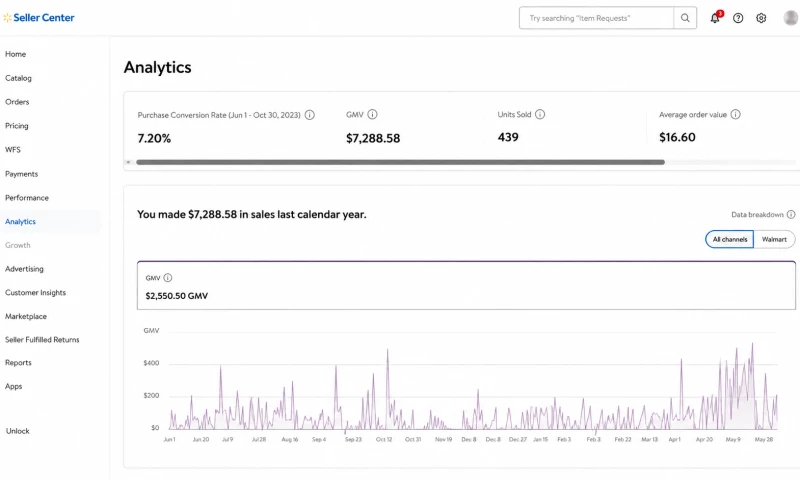
Task: Click the sales last calendar year headline
Action: coord(252,214)
